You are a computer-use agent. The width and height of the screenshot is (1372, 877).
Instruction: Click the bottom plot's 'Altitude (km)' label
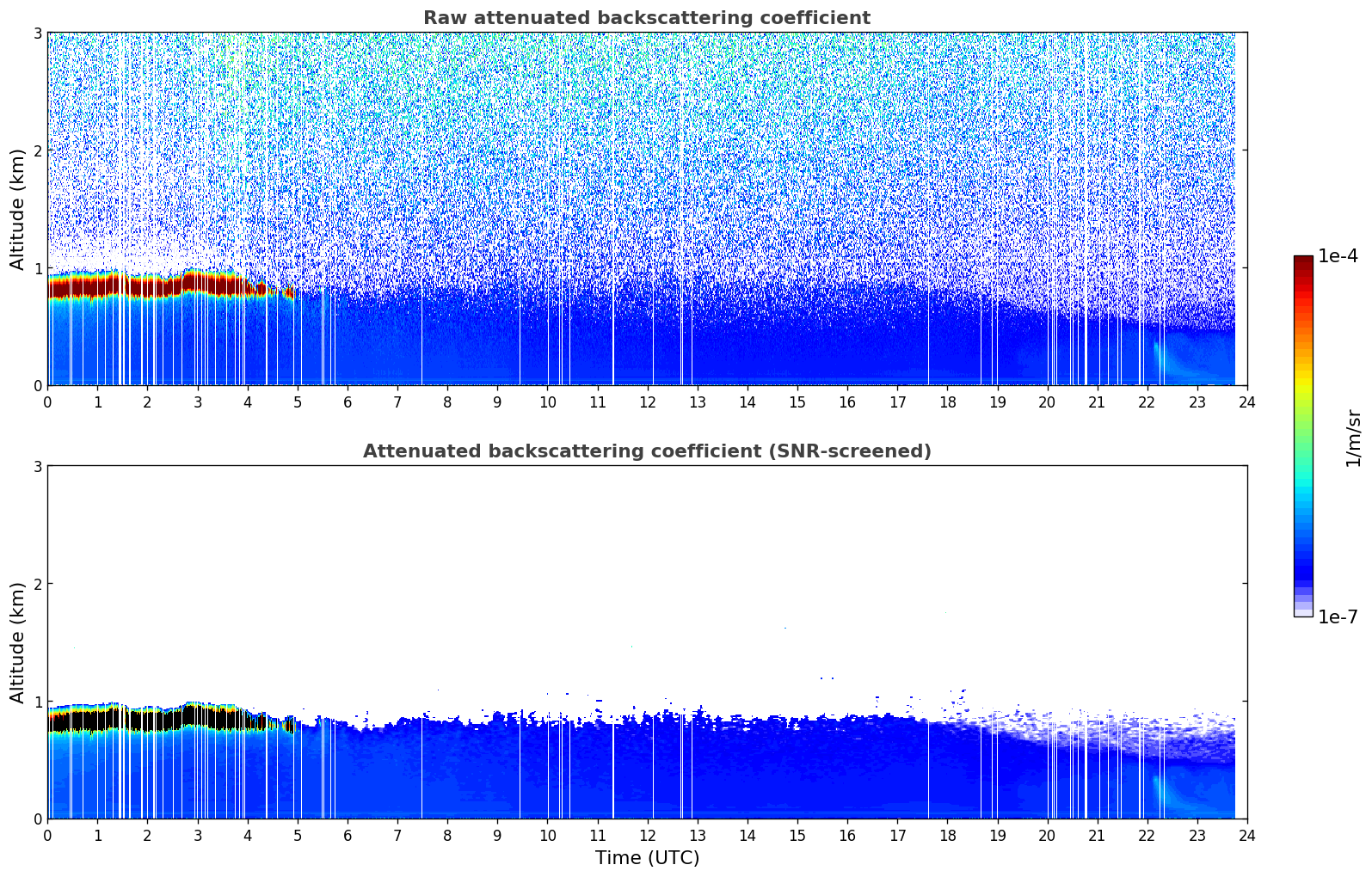[x=17, y=642]
